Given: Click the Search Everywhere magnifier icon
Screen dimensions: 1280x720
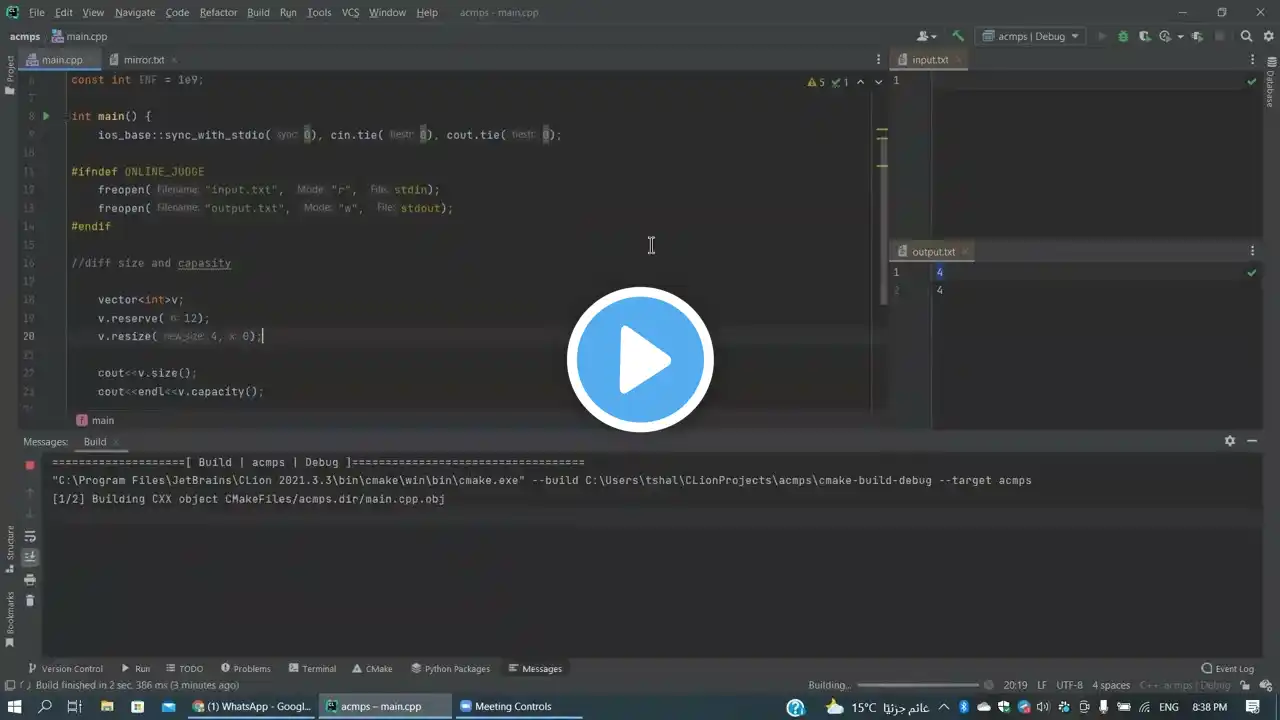Looking at the screenshot, I should (1246, 36).
